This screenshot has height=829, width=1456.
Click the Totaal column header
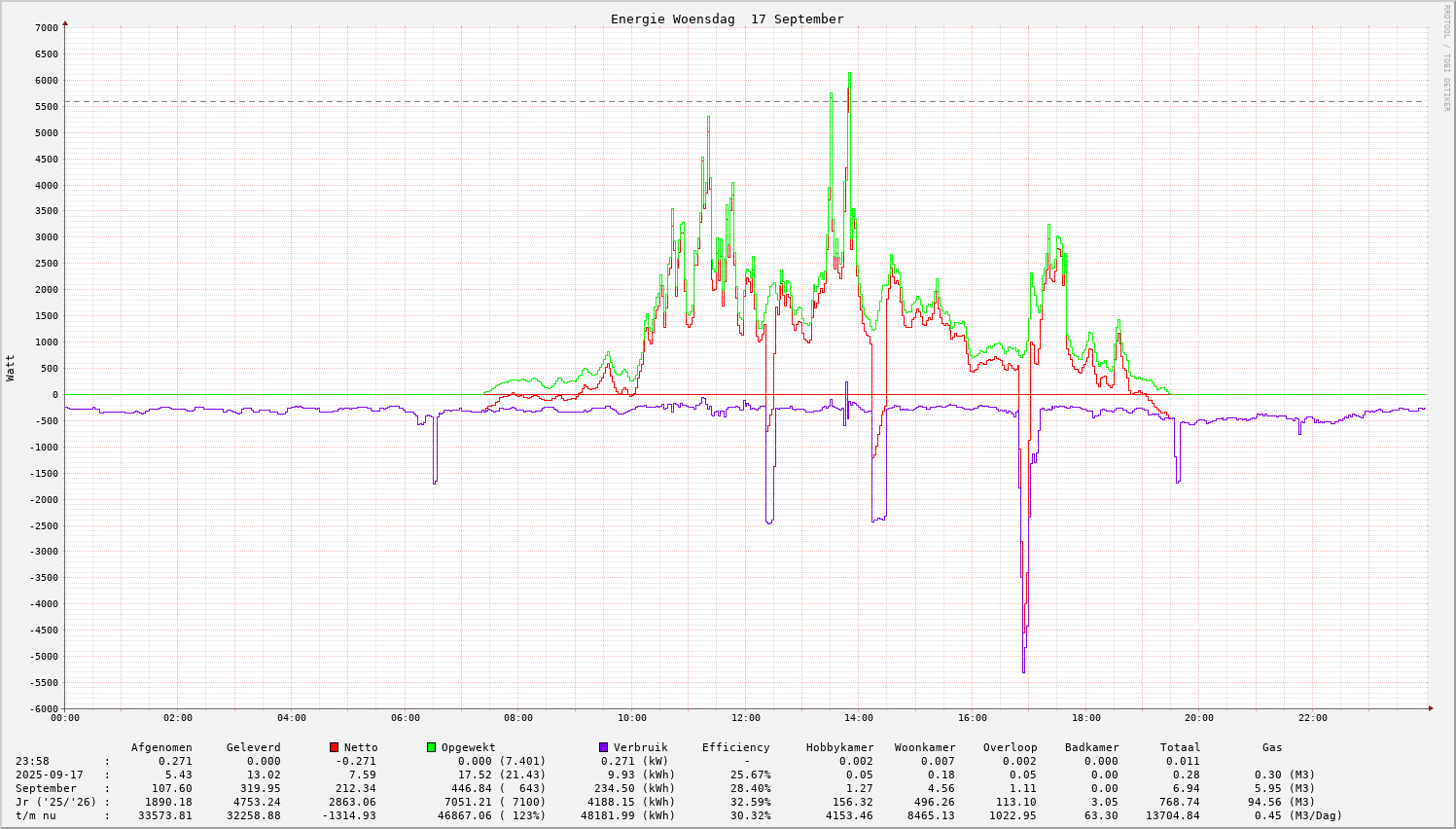coord(1180,748)
